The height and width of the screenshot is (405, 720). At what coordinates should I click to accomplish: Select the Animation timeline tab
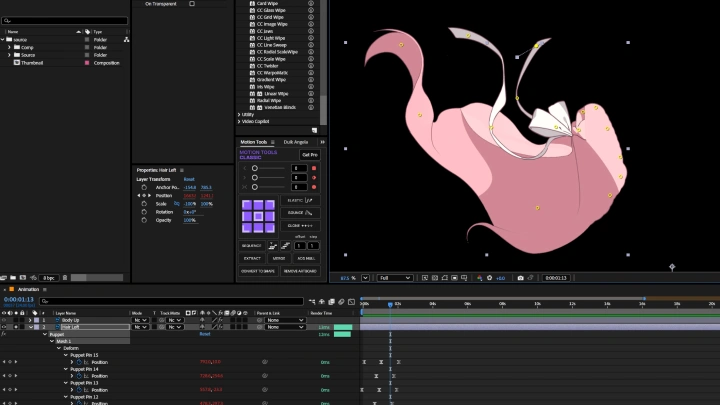point(27,289)
